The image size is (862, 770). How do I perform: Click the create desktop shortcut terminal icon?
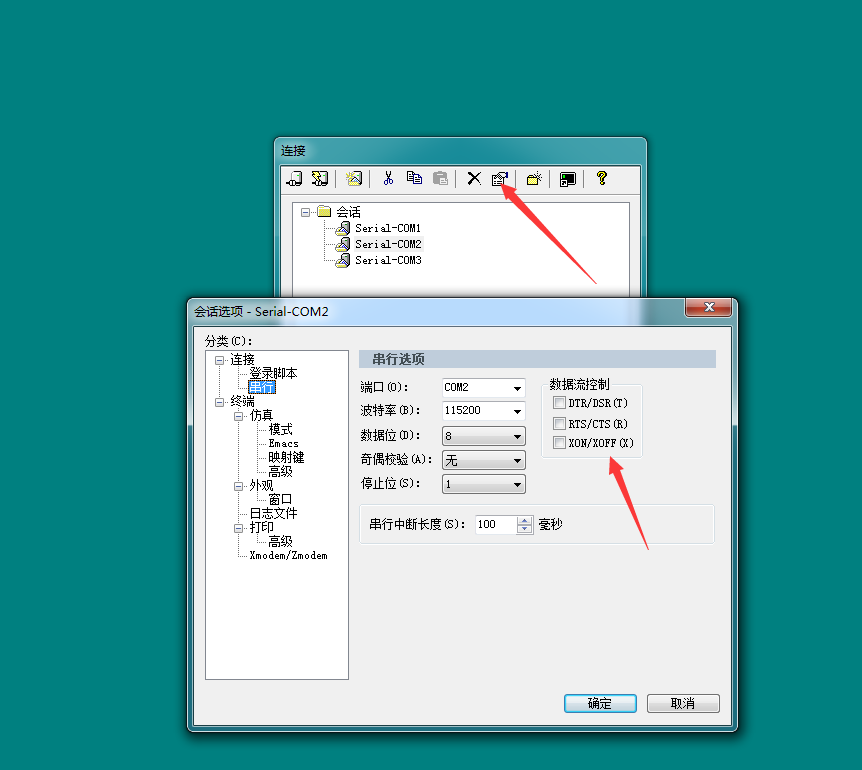[567, 179]
